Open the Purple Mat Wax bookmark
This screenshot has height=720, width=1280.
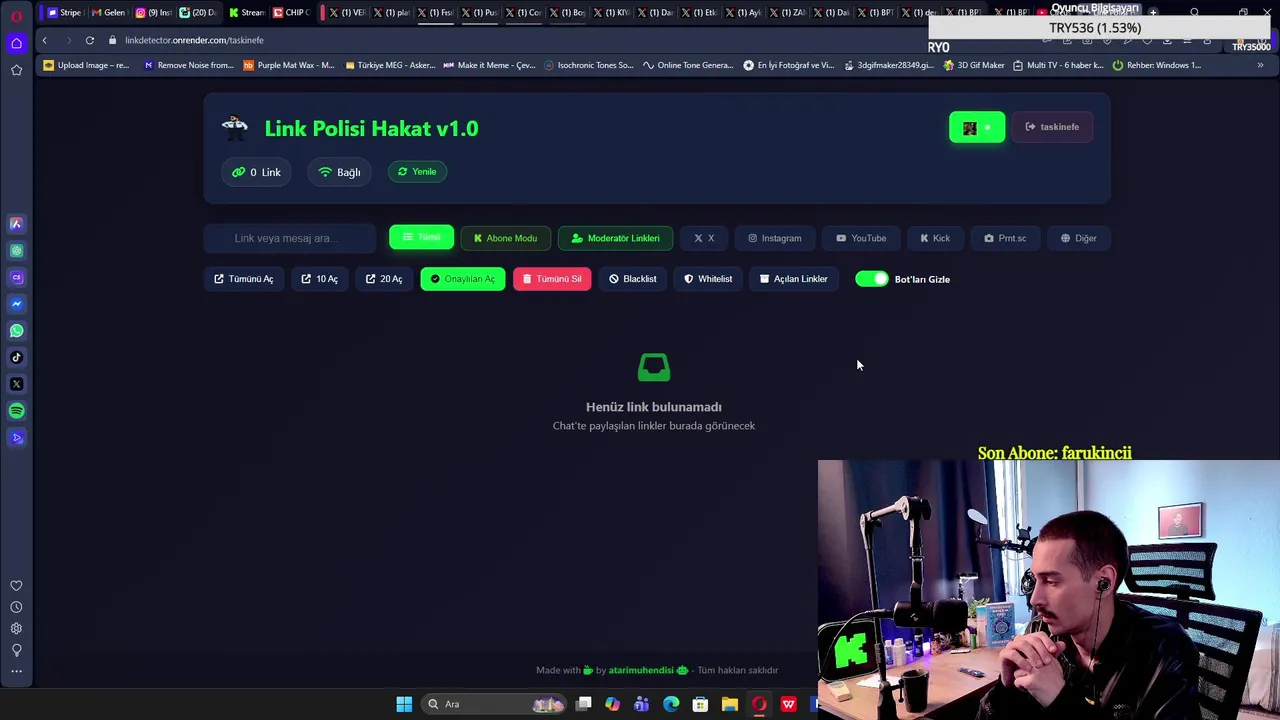click(x=288, y=65)
